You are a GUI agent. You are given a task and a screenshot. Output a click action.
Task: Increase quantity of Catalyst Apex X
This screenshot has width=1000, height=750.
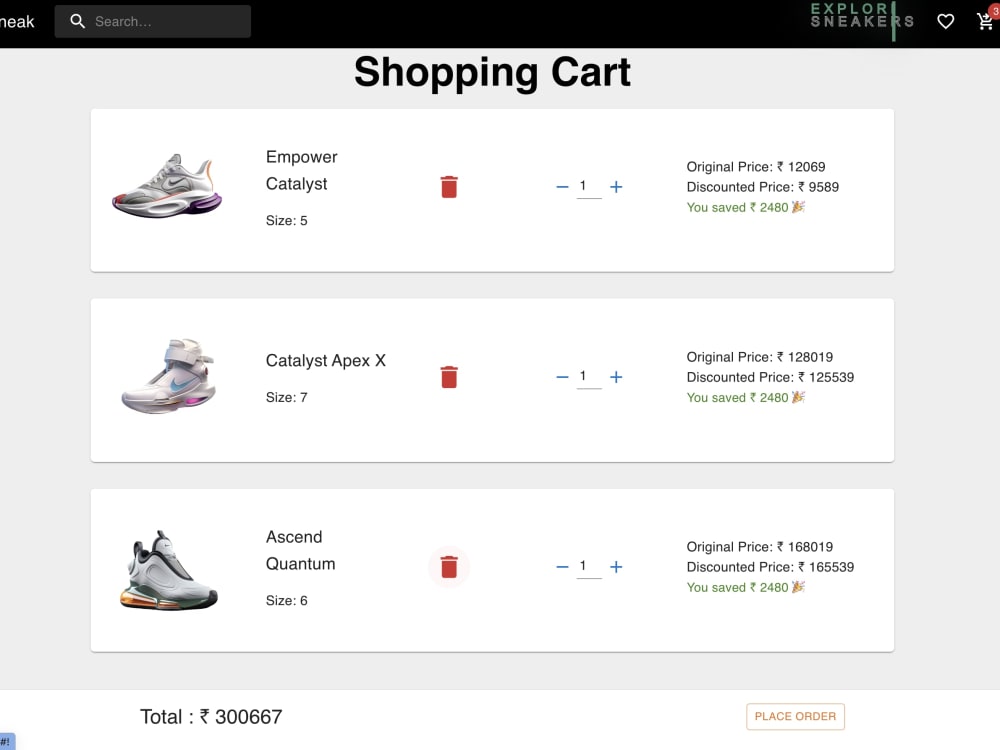pos(616,377)
